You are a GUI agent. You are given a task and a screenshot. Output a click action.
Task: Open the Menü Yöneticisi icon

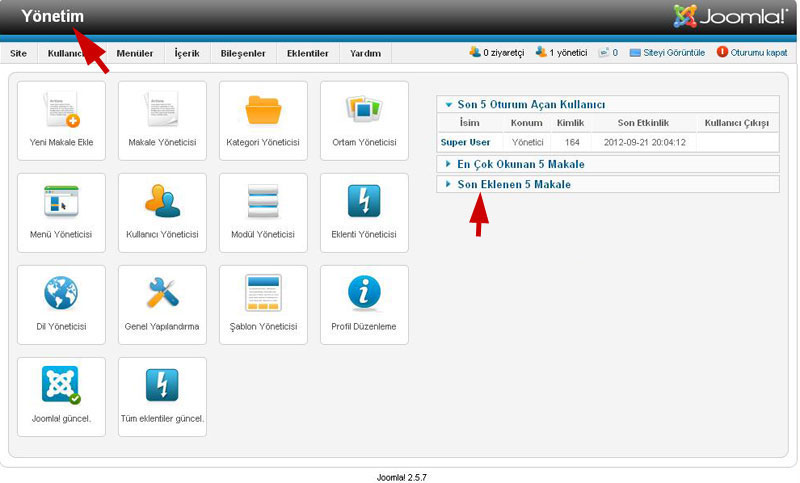pyautogui.click(x=61, y=203)
